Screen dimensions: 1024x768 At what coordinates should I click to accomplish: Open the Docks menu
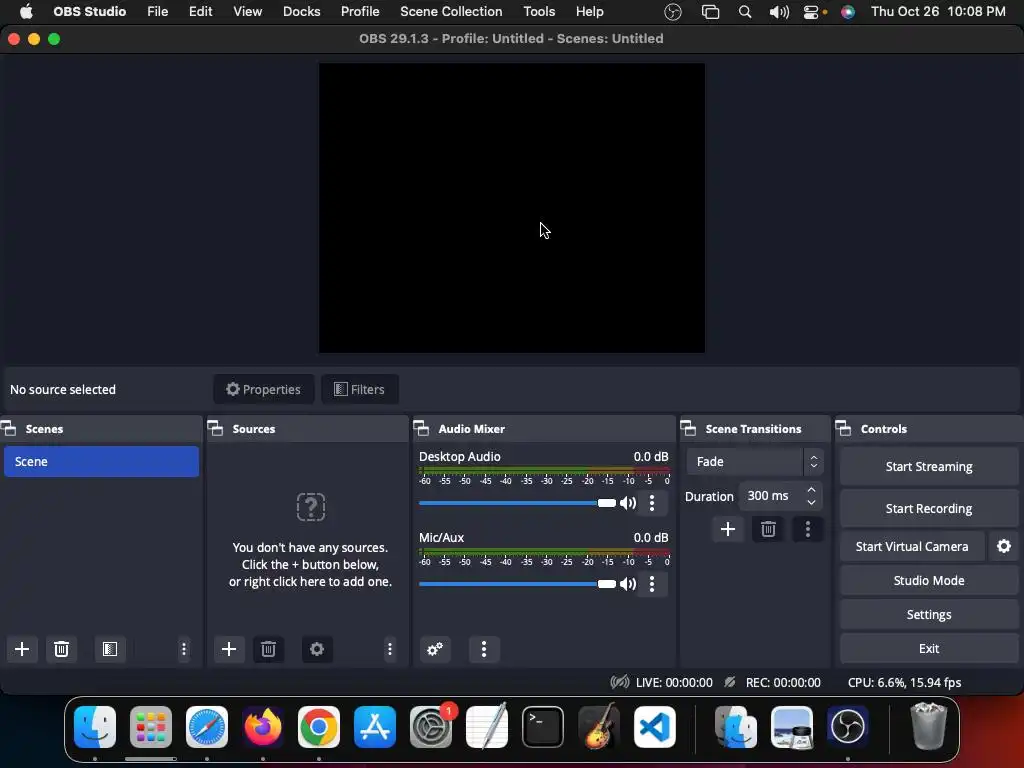pos(302,12)
